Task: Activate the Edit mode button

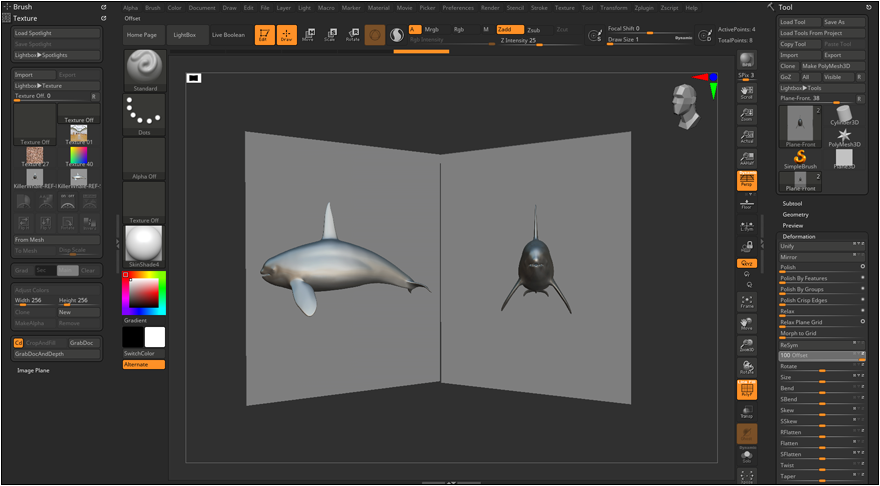Action: click(264, 35)
